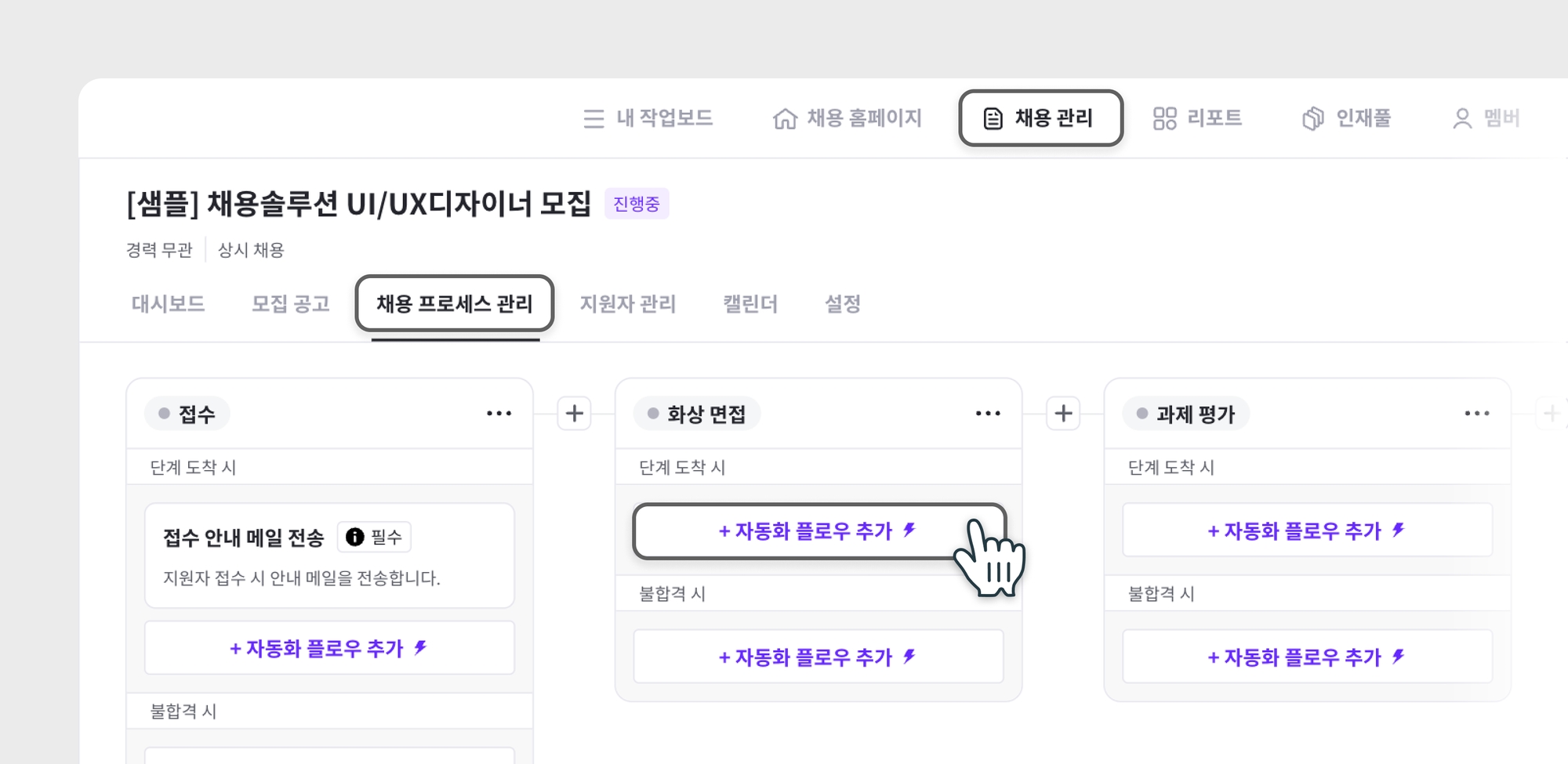
Task: Switch to the 대시보드 tab
Action: [x=169, y=304]
